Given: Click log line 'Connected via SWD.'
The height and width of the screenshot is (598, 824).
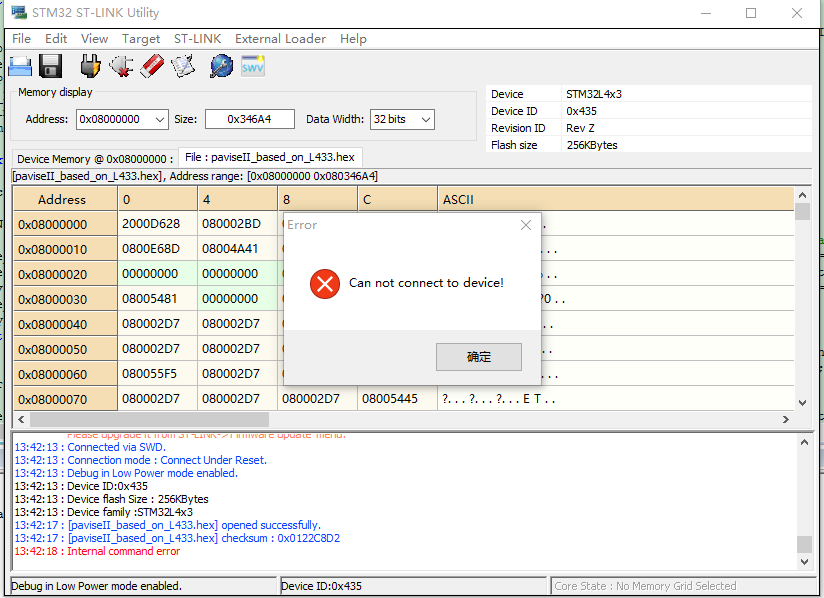Looking at the screenshot, I should 90,447.
